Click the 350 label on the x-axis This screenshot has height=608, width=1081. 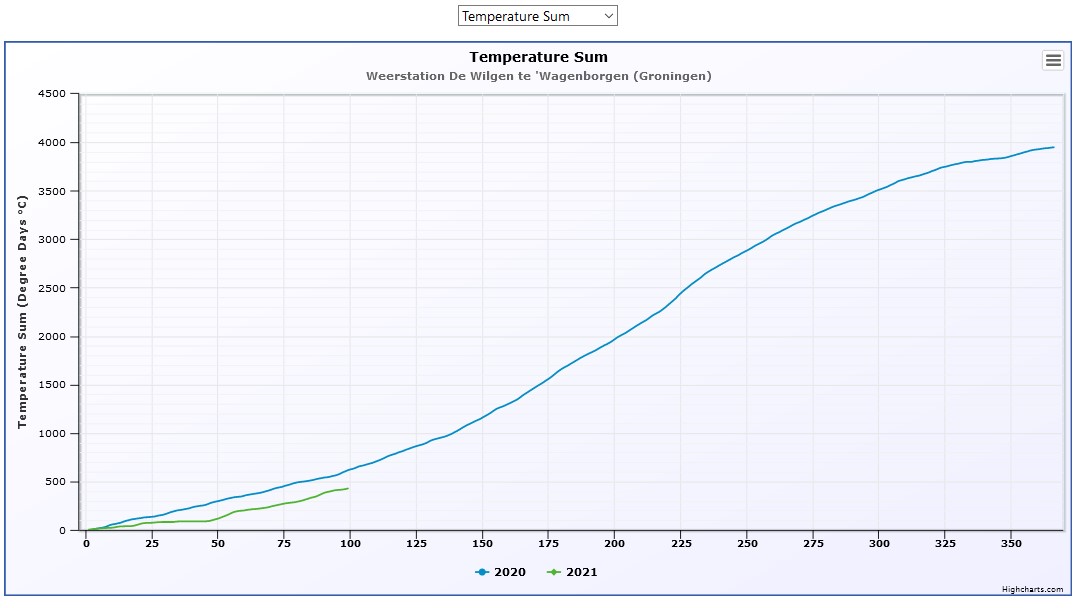tap(1010, 543)
